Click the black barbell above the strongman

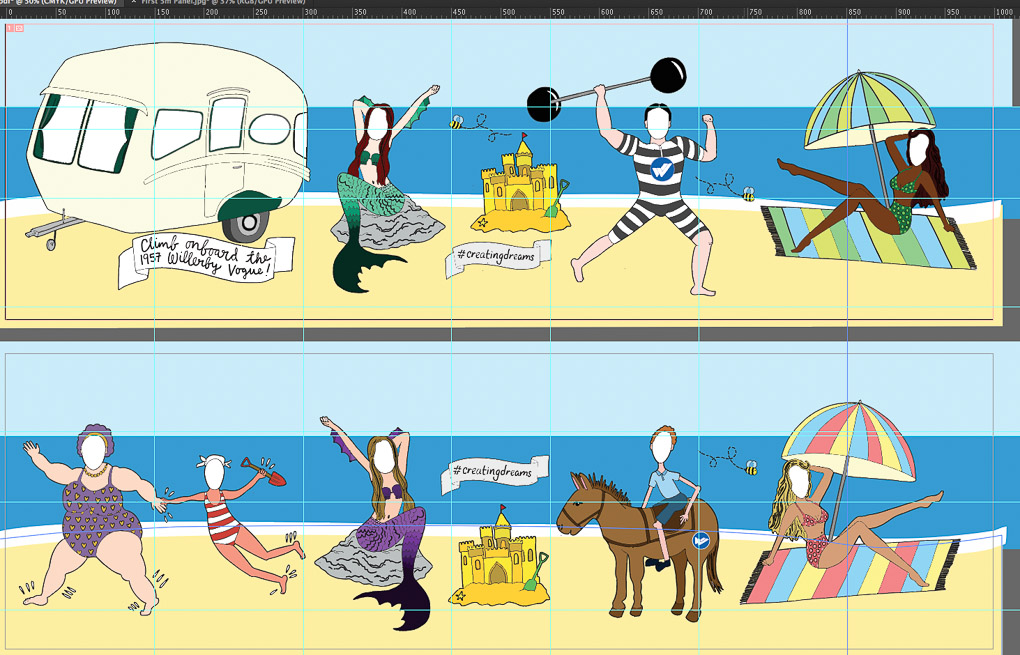606,89
